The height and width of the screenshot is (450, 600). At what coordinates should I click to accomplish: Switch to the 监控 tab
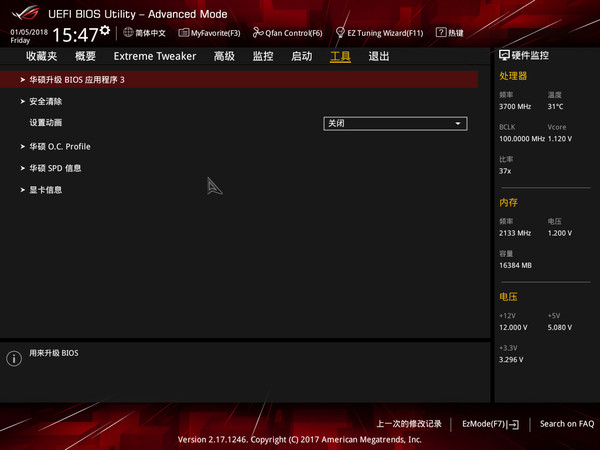(263, 56)
